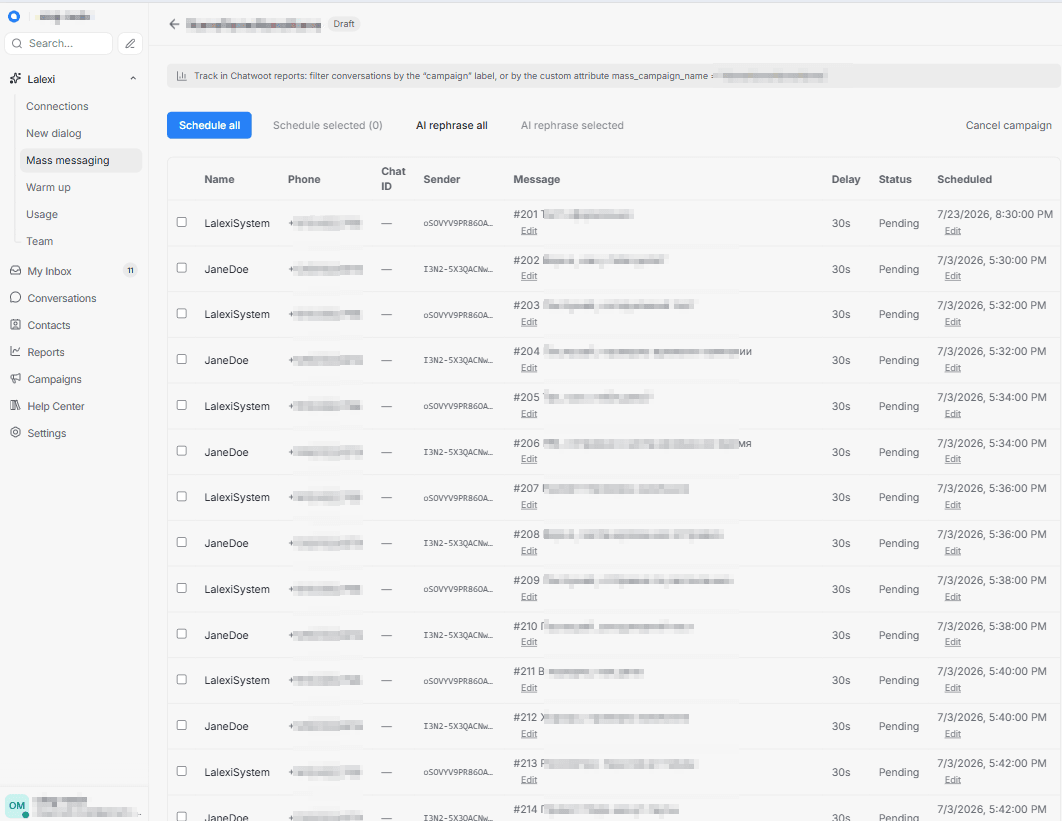Viewport: 1062px width, 821px height.
Task: Tick the checkbox for message #206
Action: pos(182,451)
